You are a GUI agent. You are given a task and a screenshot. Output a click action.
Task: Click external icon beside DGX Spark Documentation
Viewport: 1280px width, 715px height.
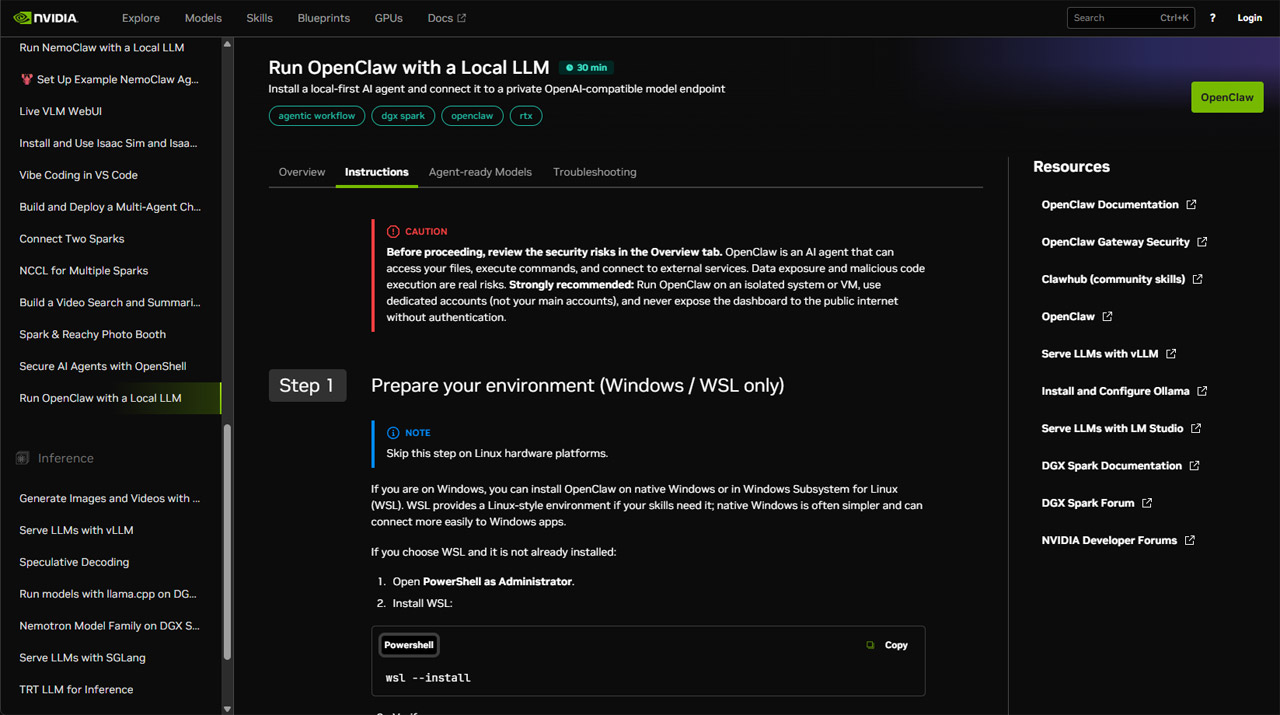(x=1194, y=466)
